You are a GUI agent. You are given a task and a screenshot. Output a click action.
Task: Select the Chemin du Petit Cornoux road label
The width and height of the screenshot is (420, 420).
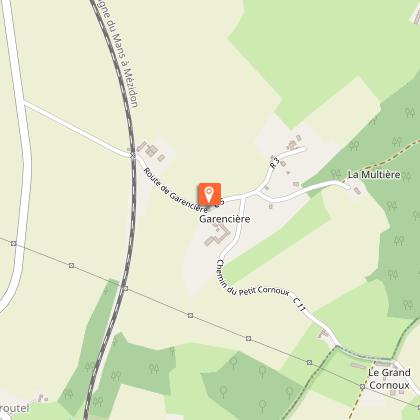pyautogui.click(x=249, y=282)
